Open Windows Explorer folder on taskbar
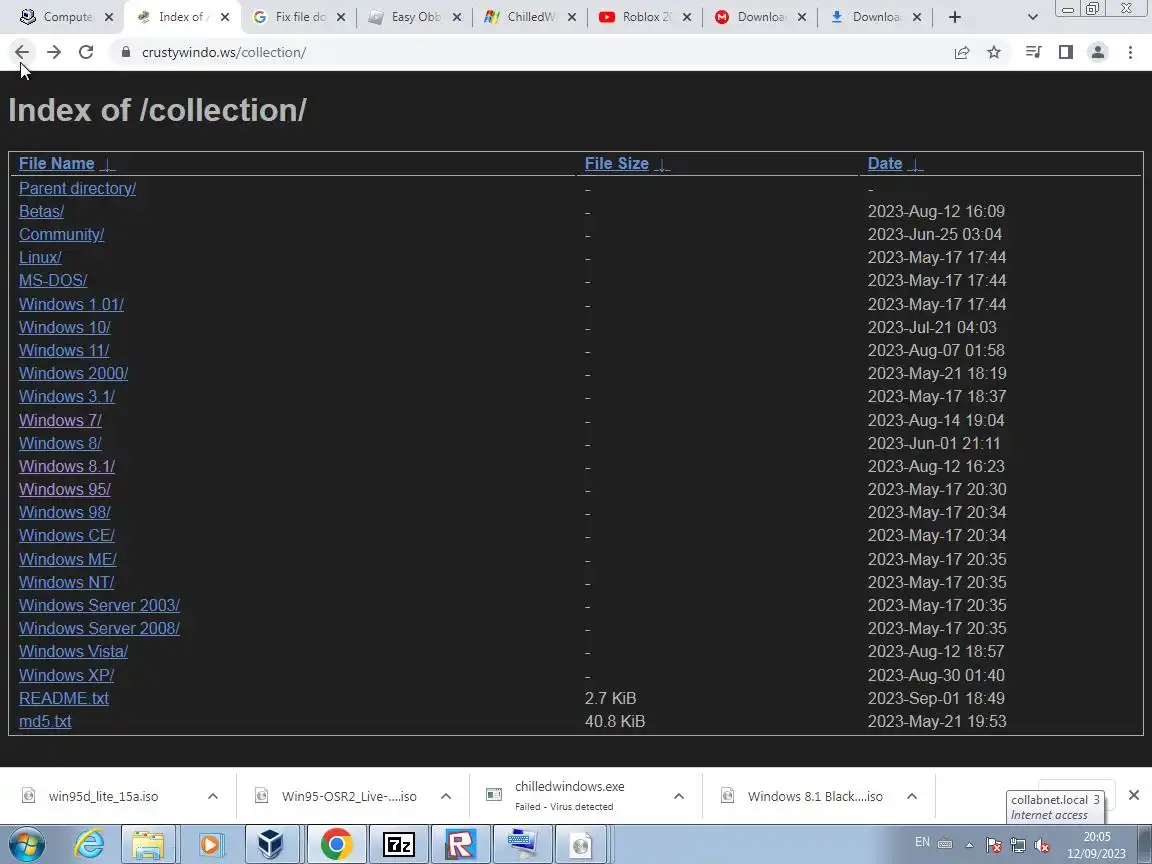 148,844
